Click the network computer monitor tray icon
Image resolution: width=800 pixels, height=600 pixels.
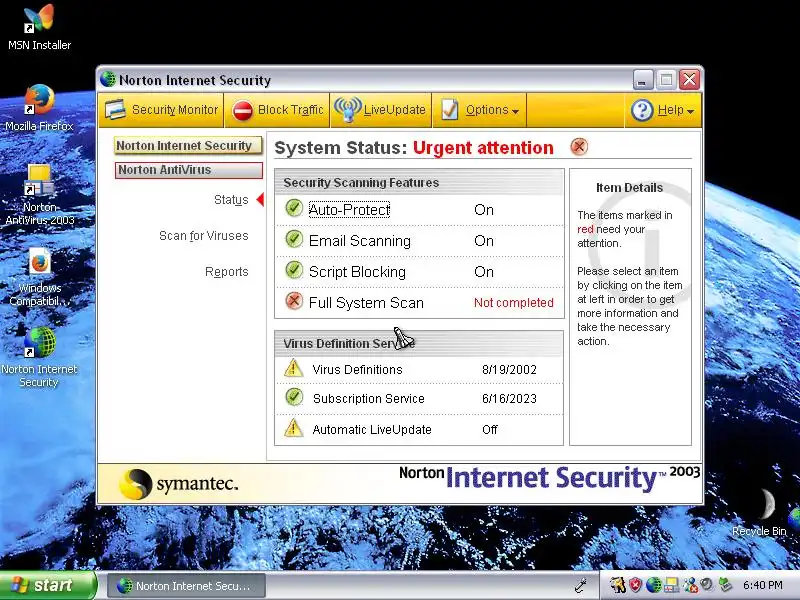point(671,585)
